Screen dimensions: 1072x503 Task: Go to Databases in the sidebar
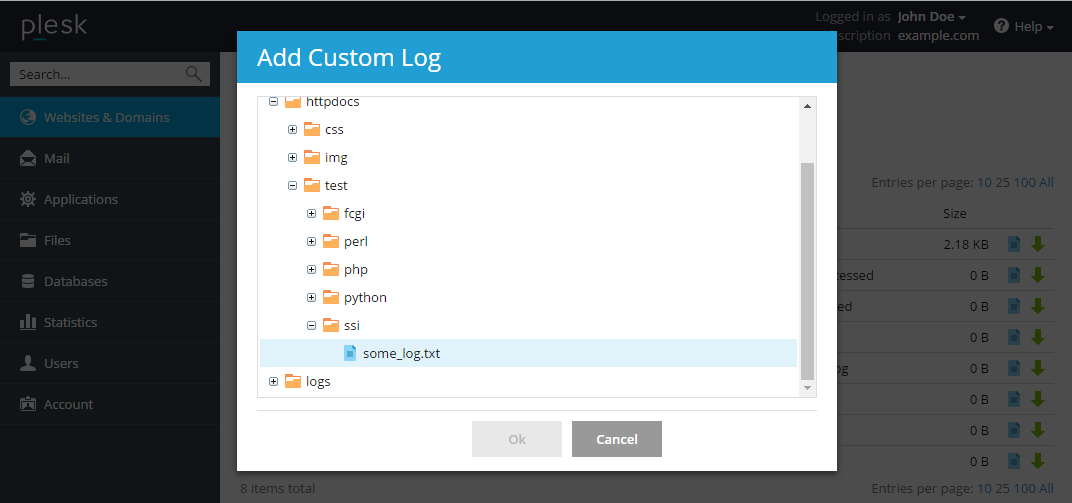click(x=75, y=281)
